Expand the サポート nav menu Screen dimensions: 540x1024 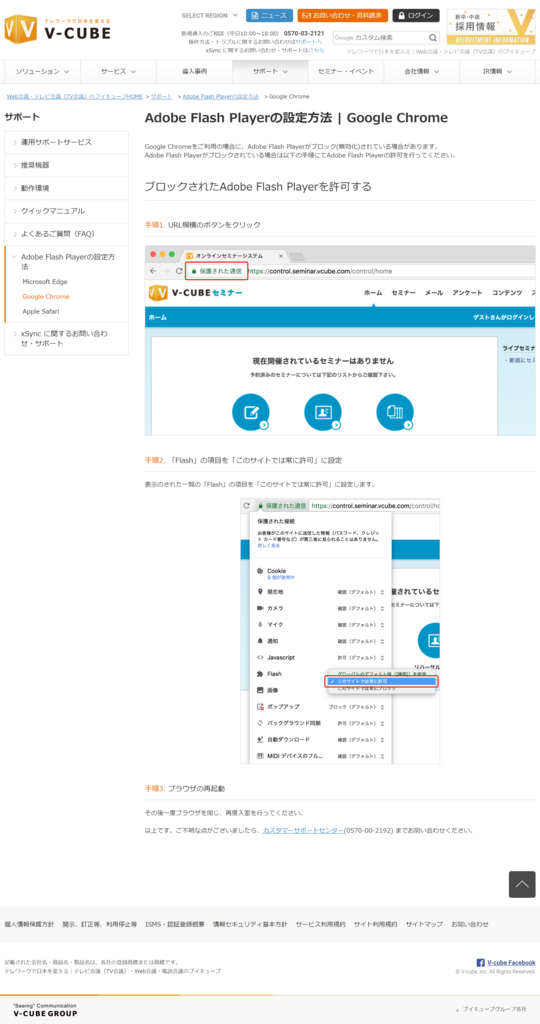270,72
